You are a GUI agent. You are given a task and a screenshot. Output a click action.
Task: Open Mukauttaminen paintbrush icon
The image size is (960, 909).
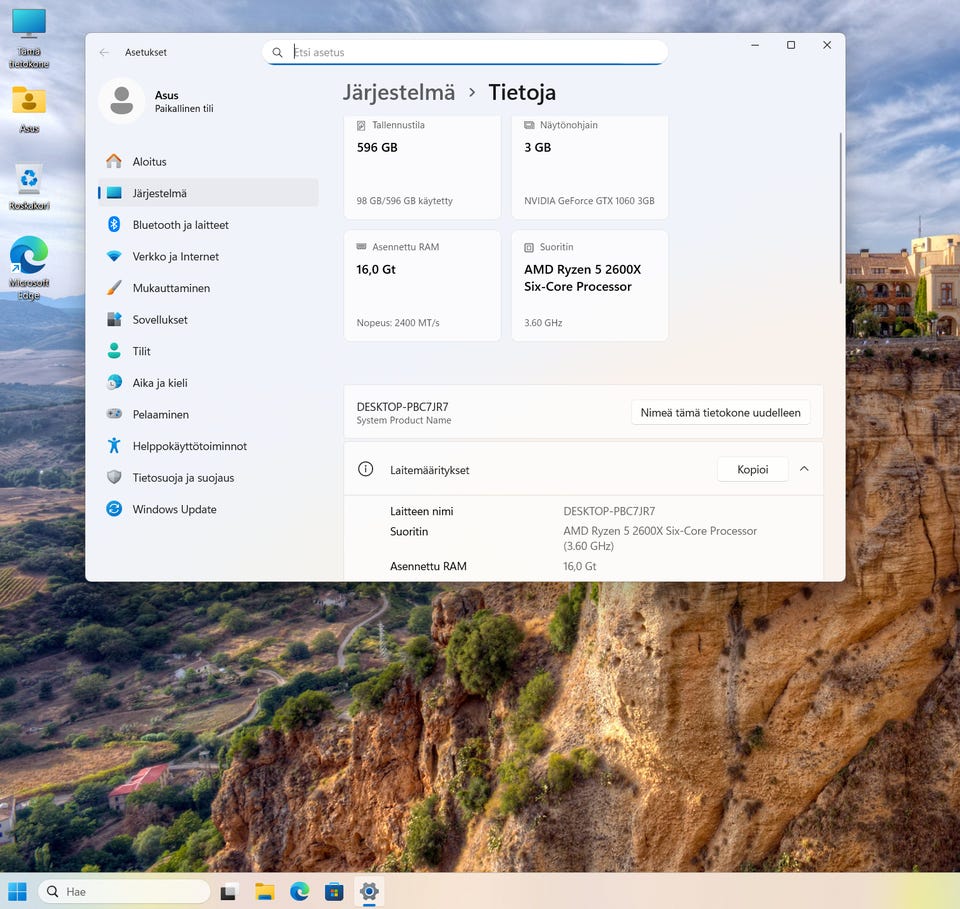point(114,288)
